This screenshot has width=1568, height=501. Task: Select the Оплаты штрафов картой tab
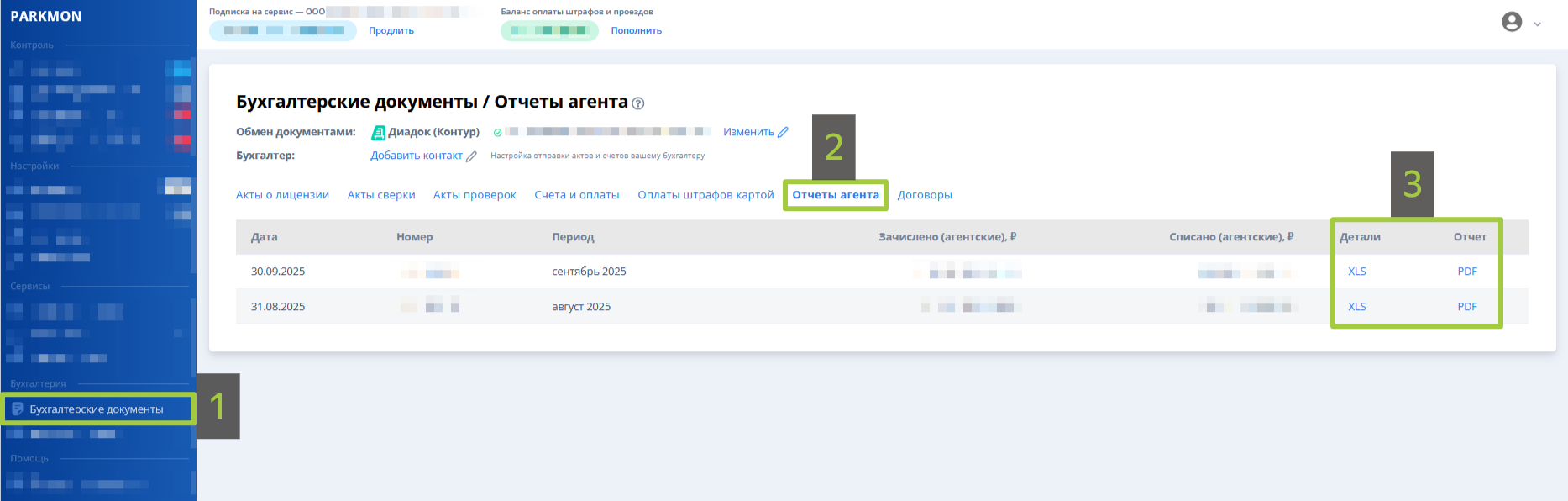tap(705, 195)
